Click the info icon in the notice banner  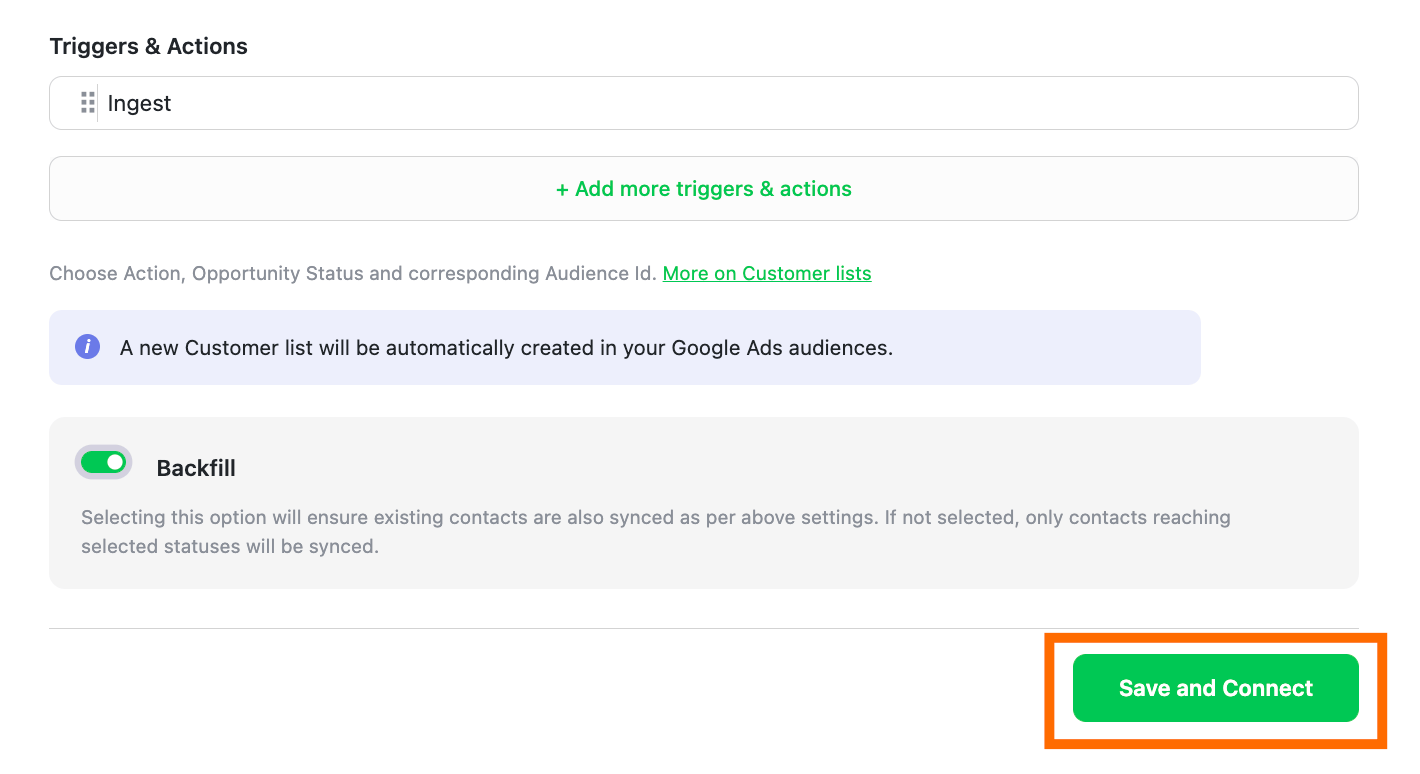pyautogui.click(x=88, y=347)
